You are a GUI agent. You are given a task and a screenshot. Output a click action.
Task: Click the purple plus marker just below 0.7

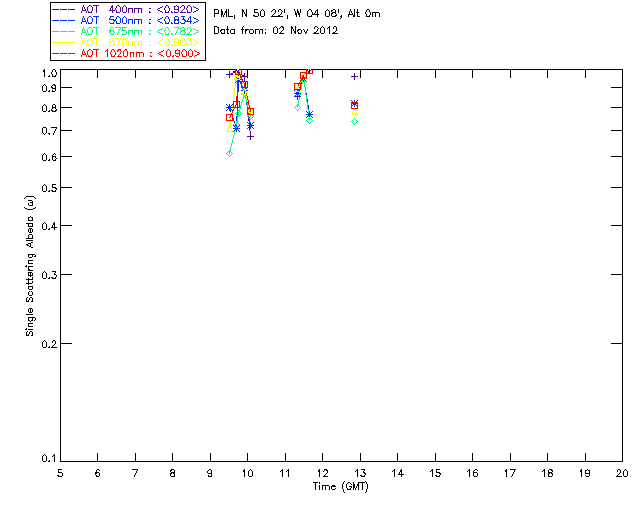(251, 136)
